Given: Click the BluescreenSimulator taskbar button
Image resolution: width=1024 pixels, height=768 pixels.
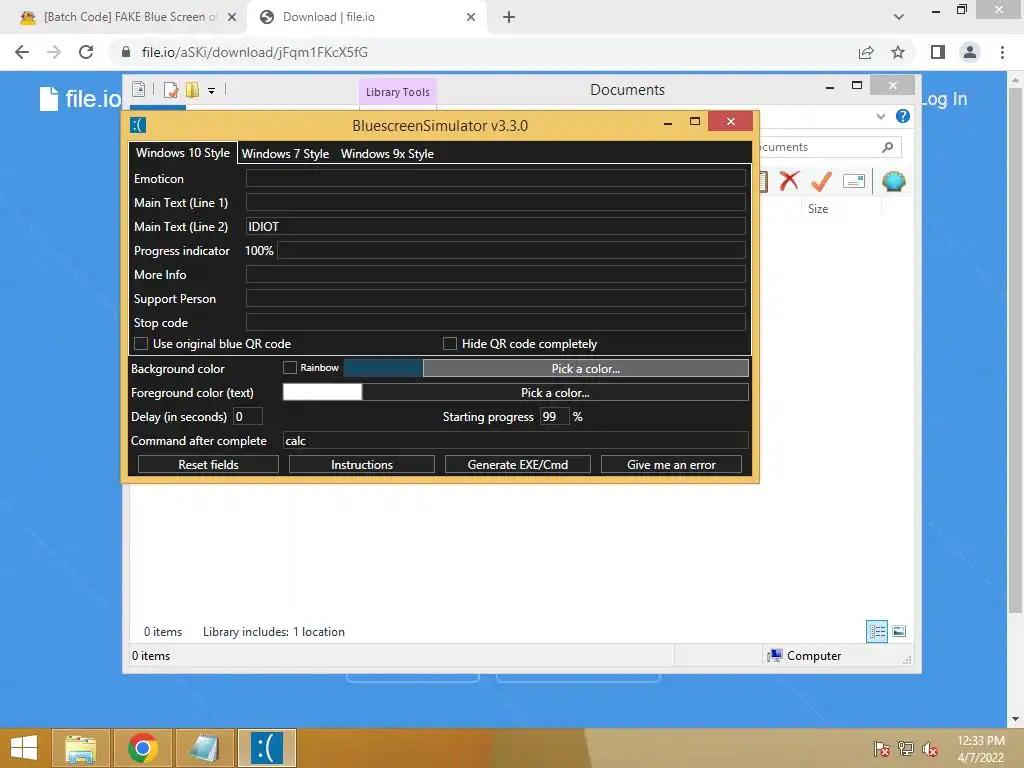Looking at the screenshot, I should [266, 748].
